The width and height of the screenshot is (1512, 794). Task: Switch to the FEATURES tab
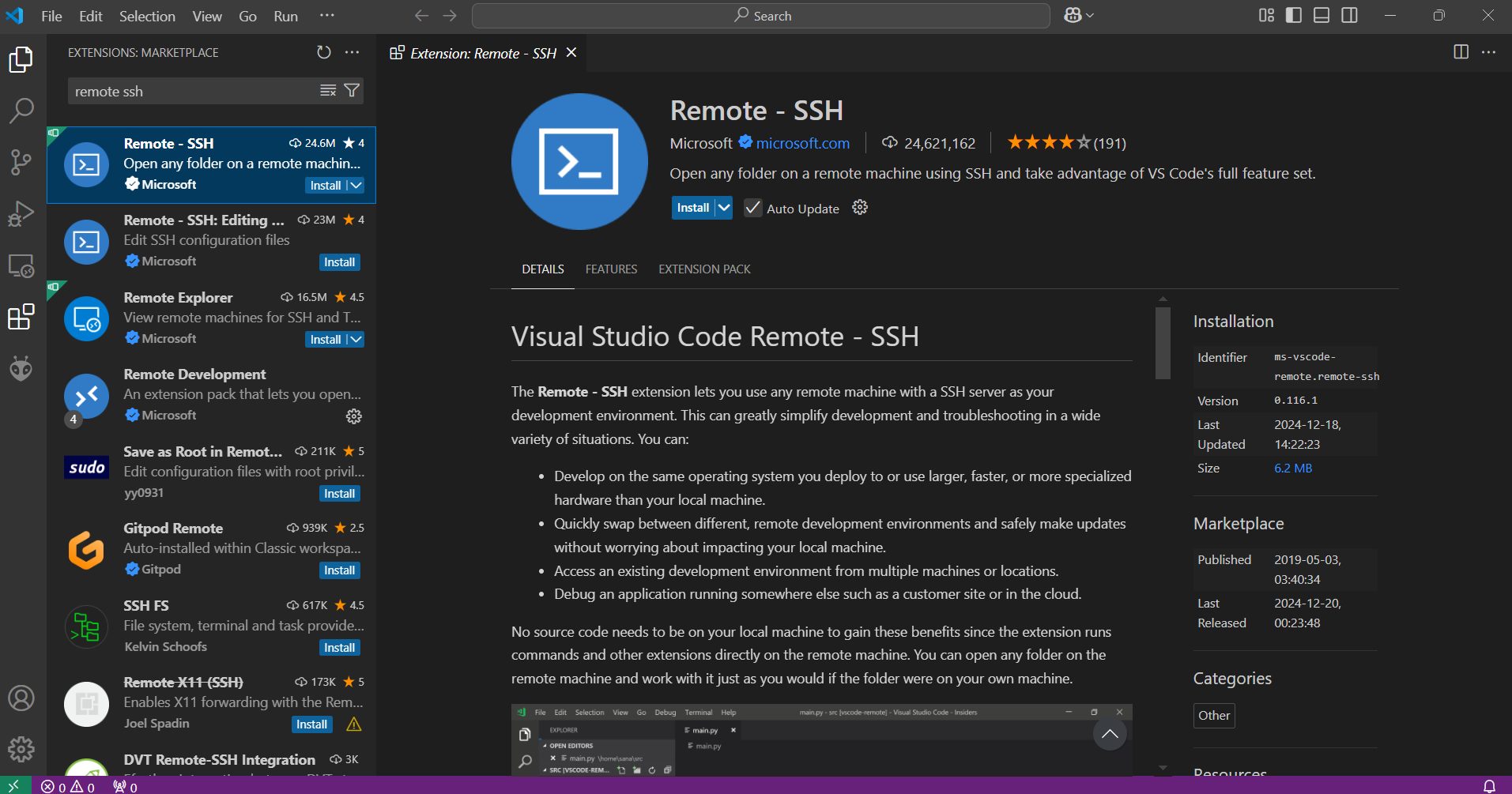[611, 269]
